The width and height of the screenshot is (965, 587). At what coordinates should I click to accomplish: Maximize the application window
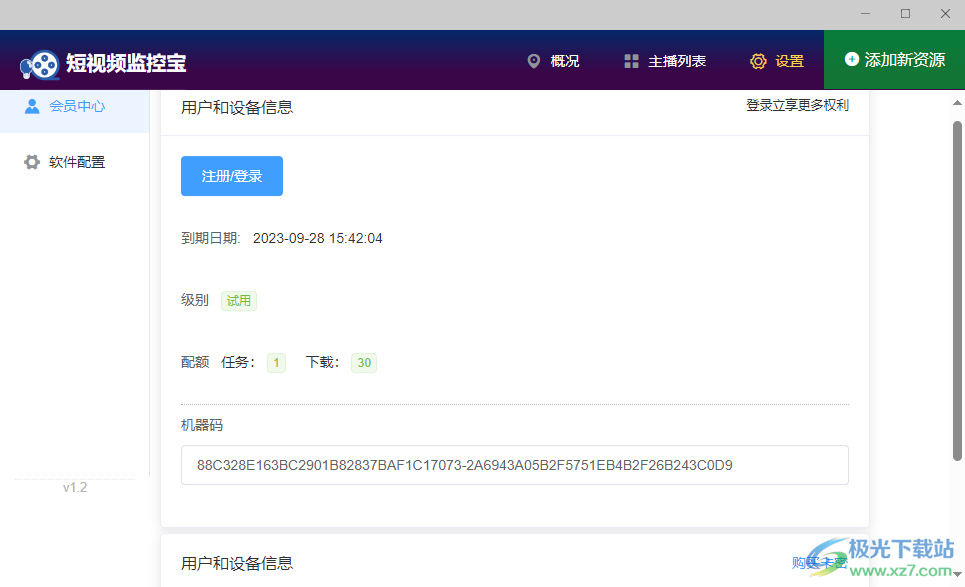[905, 14]
